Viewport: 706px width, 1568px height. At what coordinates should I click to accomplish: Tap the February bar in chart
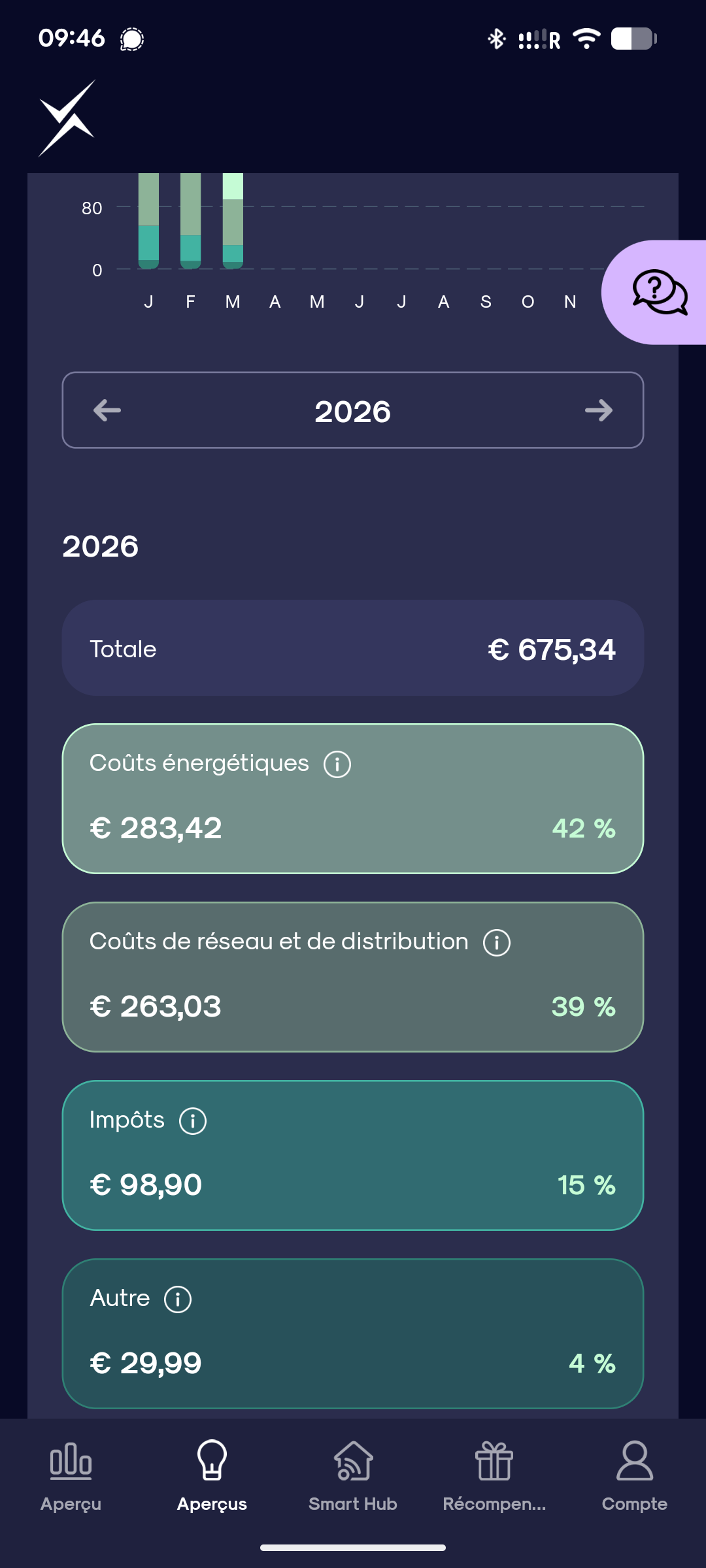[x=190, y=222]
